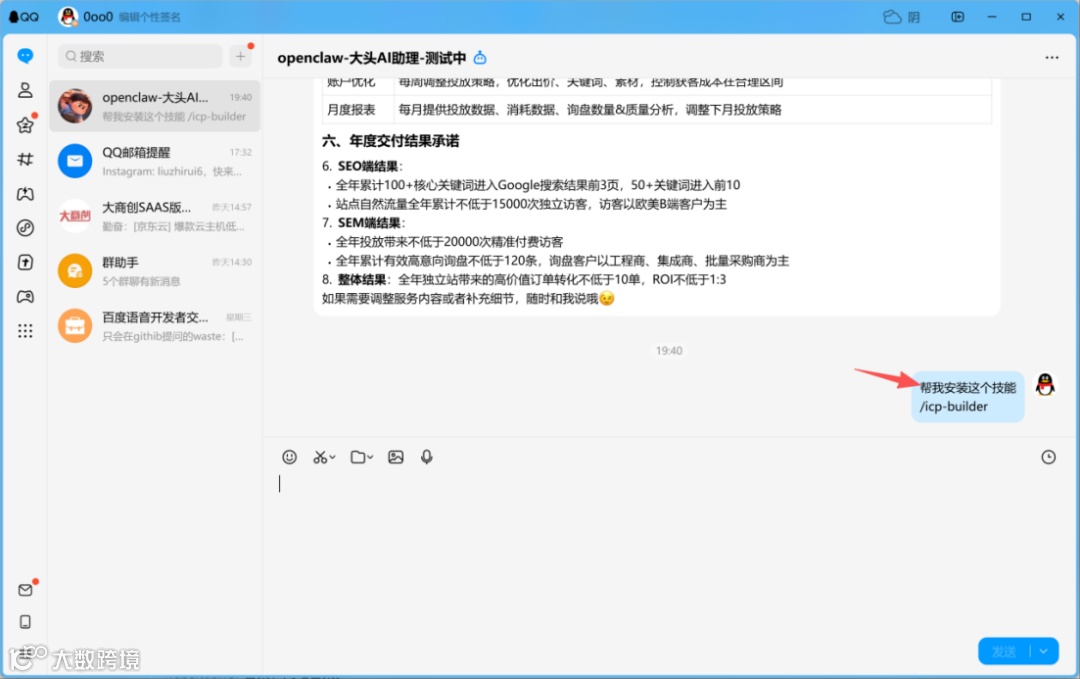Screen dimensions: 1080x679
Task: Open the more apps grid icon
Action: [x=25, y=331]
